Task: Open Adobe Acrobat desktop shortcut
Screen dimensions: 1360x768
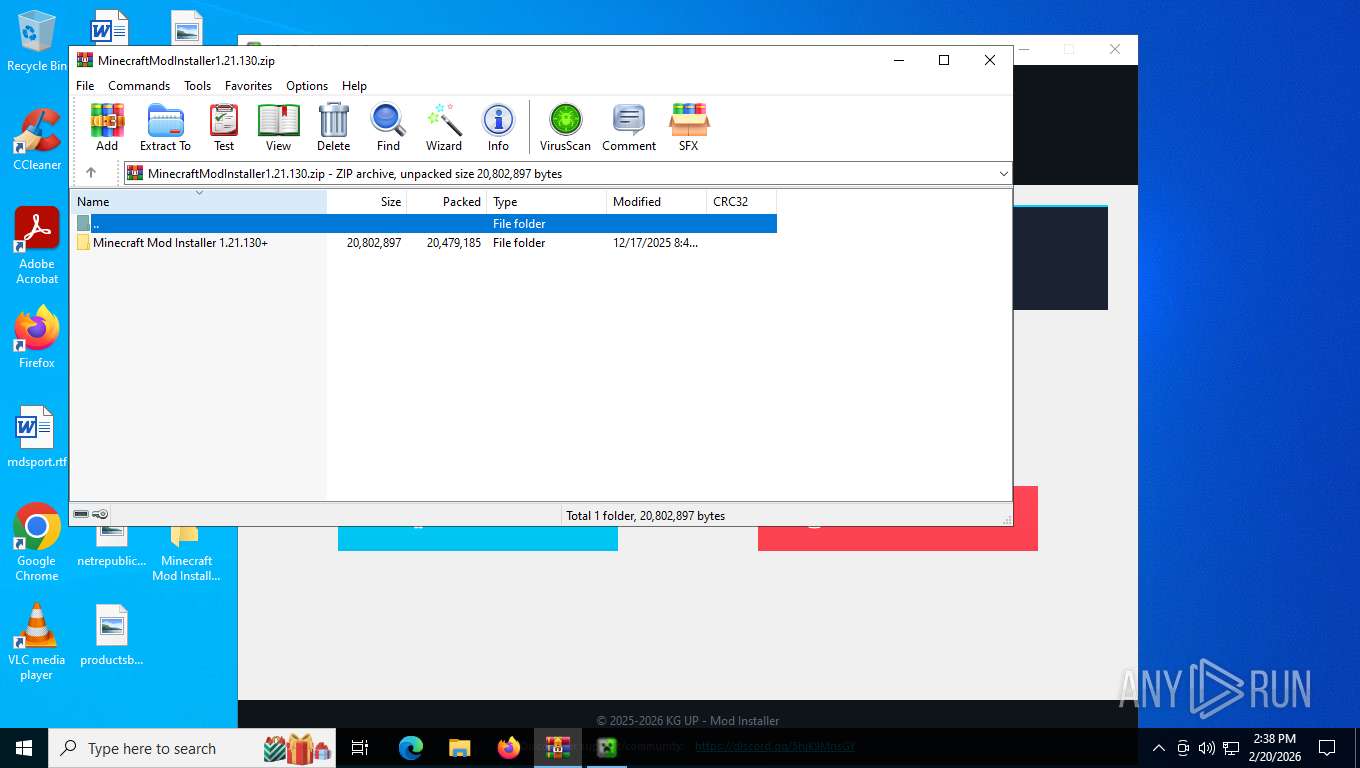Action: (37, 246)
